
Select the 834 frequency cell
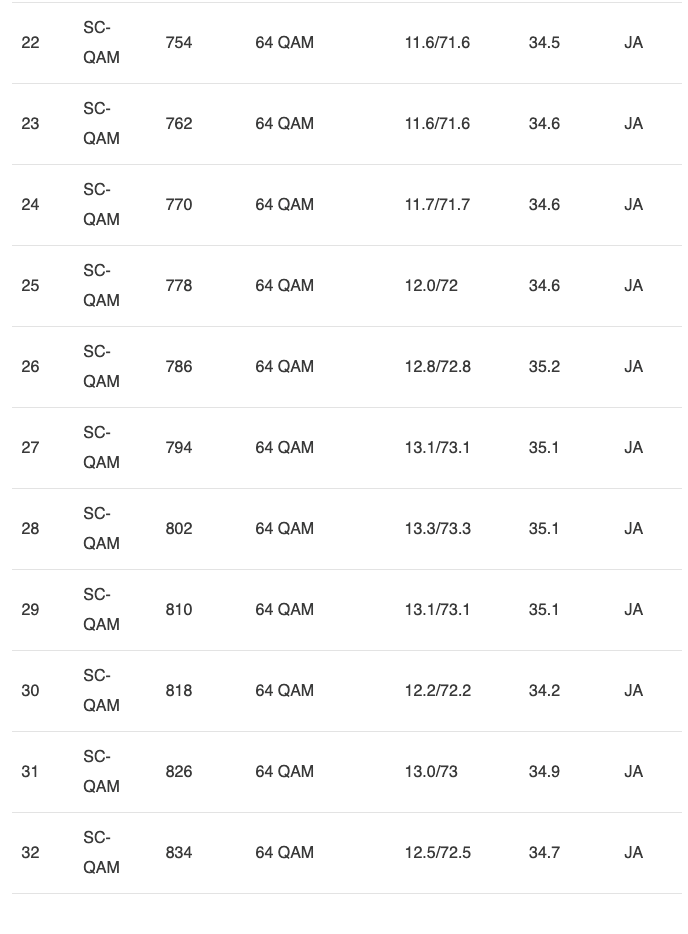(179, 853)
